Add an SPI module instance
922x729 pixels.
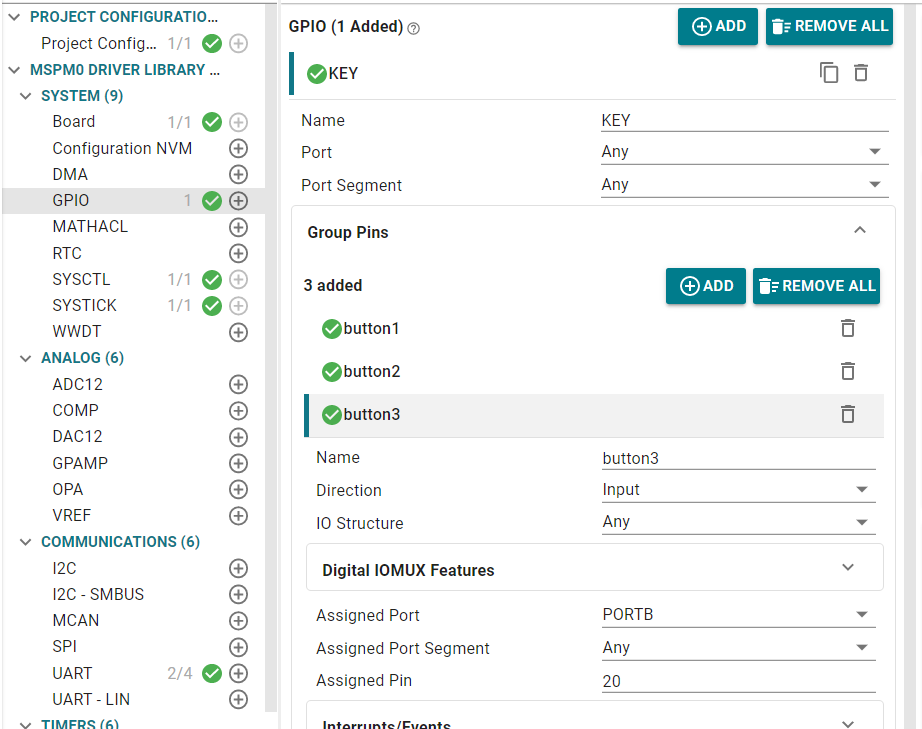point(238,647)
